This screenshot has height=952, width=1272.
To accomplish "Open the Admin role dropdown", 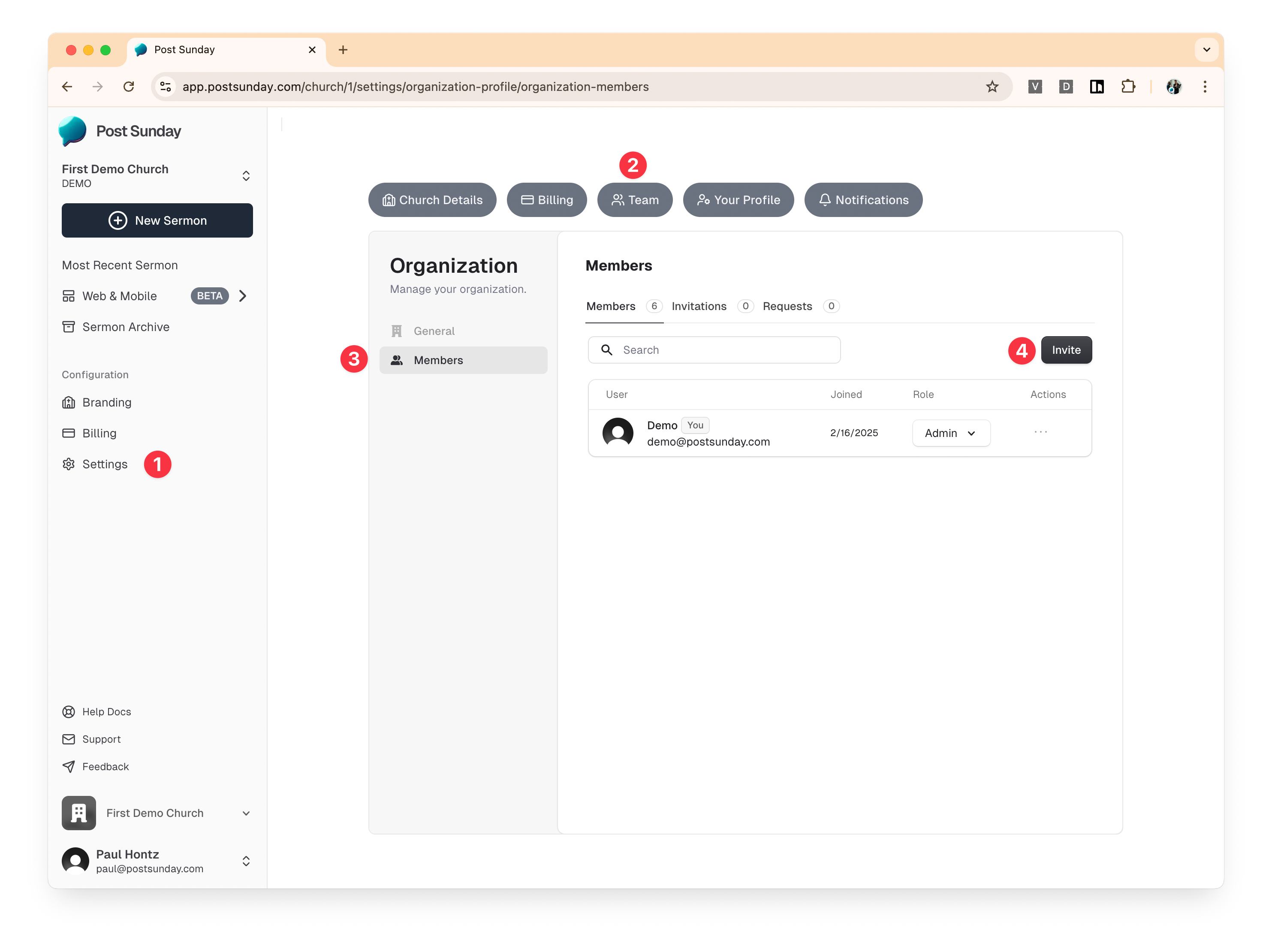I will tap(951, 434).
